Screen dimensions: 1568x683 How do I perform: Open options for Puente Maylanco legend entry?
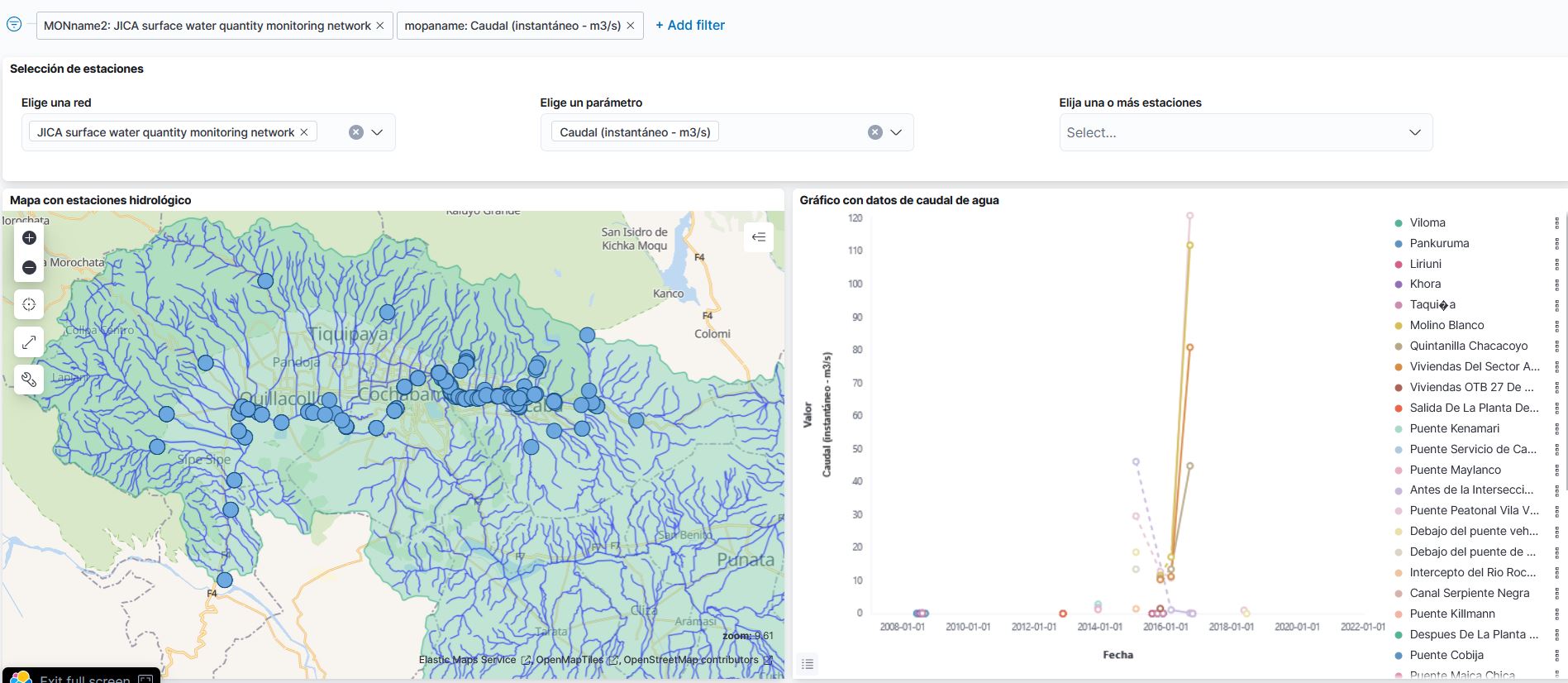[1557, 470]
